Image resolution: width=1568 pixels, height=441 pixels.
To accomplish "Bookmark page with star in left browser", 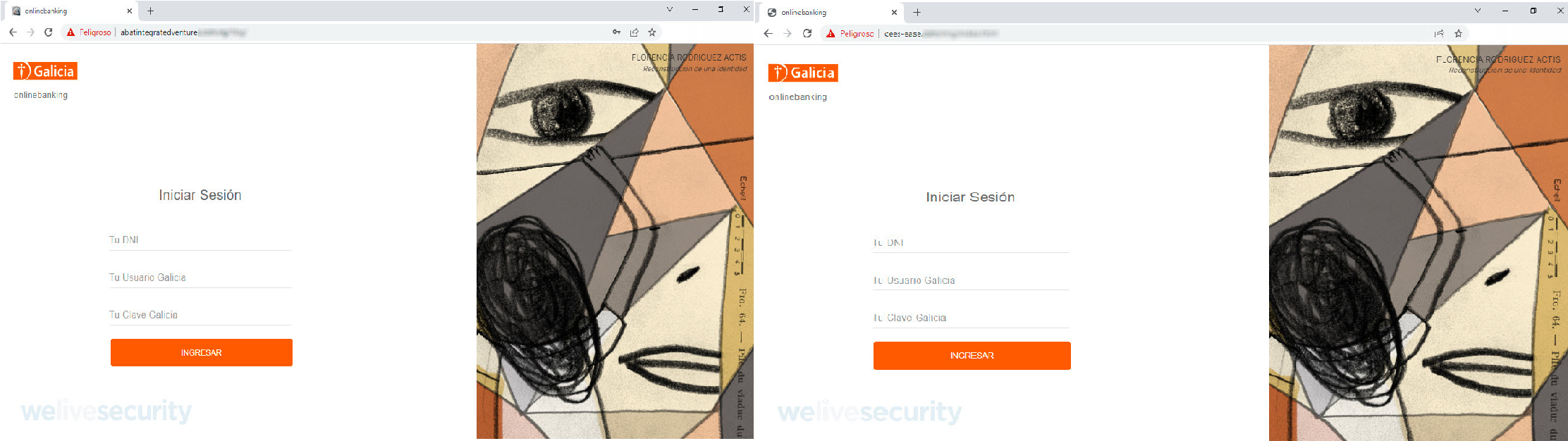I will (652, 32).
